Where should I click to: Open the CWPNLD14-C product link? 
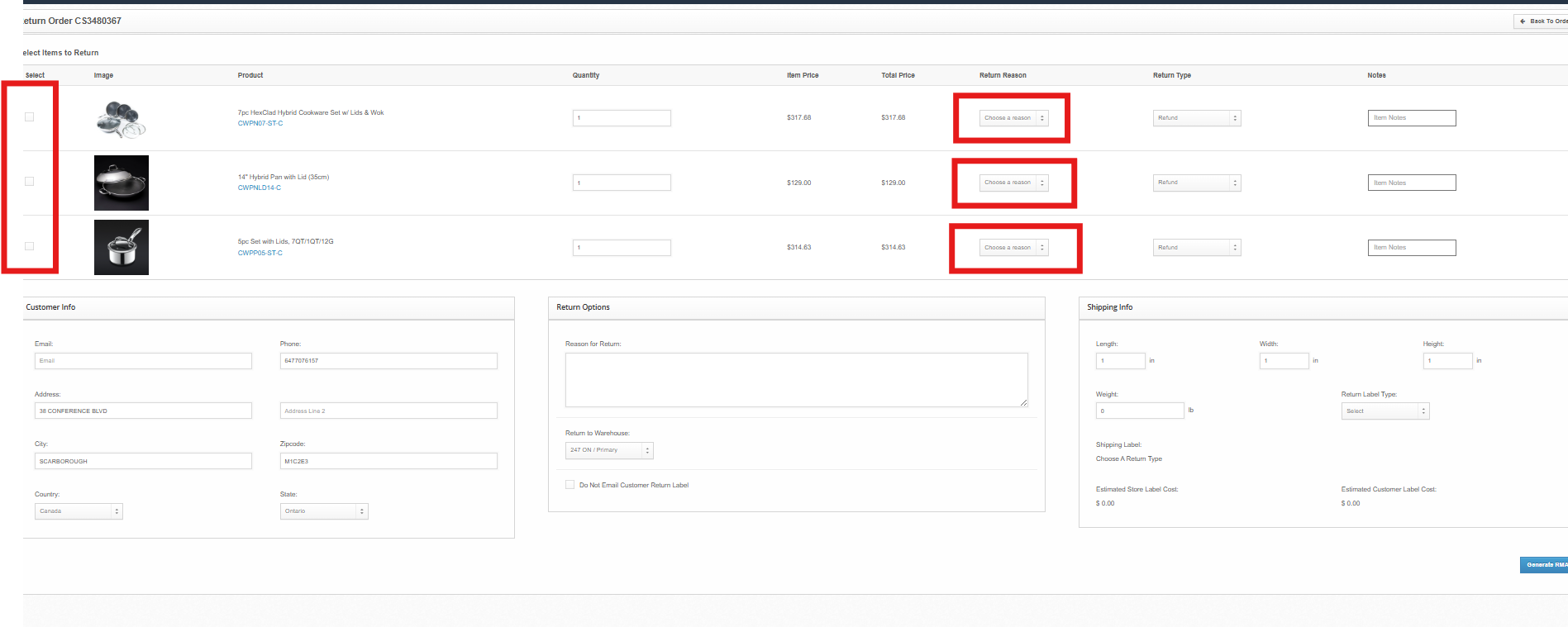[260, 188]
